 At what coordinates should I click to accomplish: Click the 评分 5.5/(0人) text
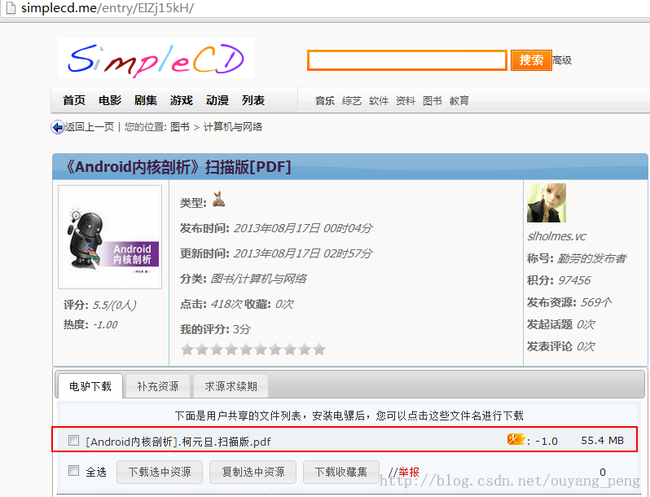(x=99, y=305)
